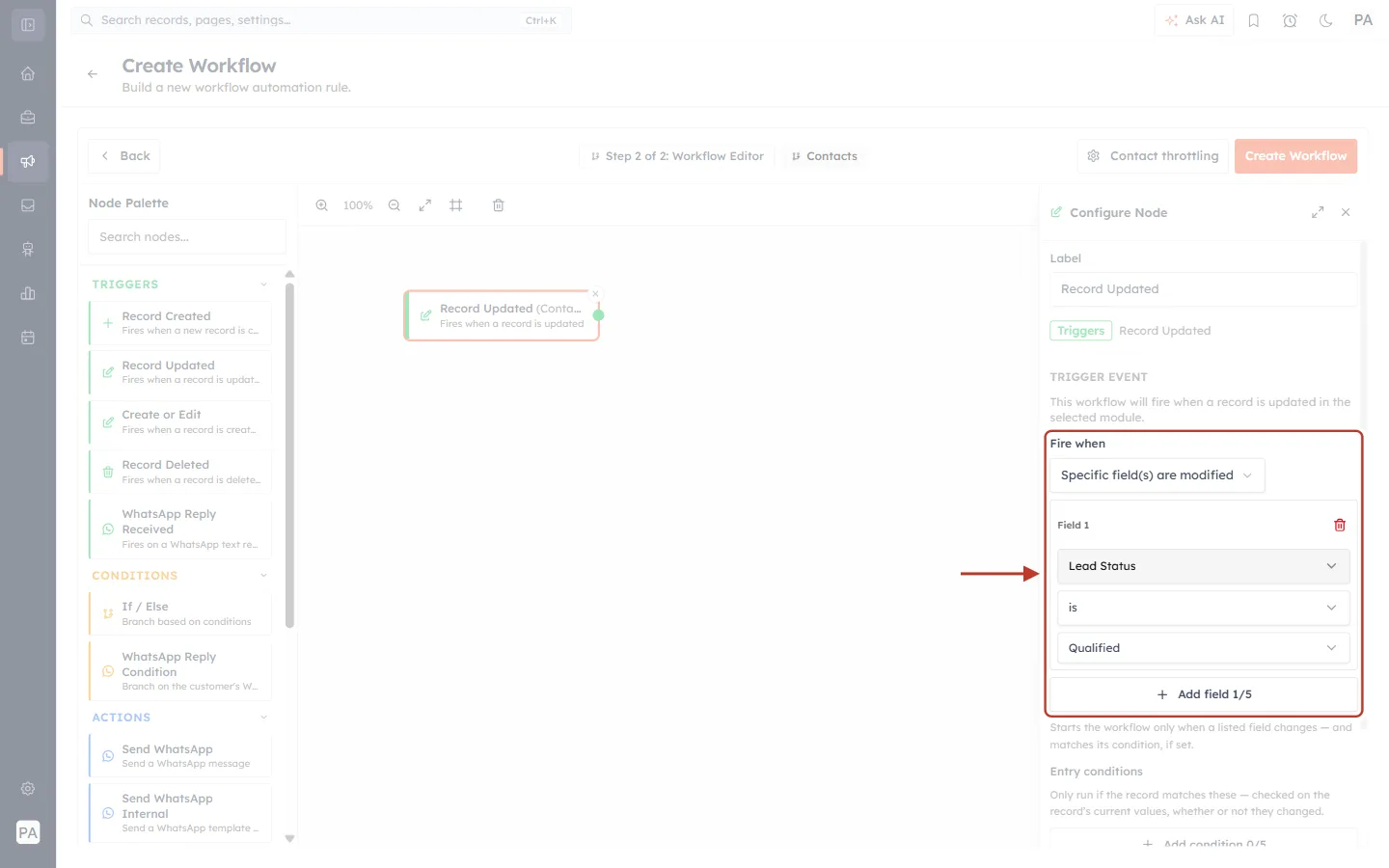Screen dimensions: 1389x868
Task: Click the Create Workflow button
Action: point(1295,156)
